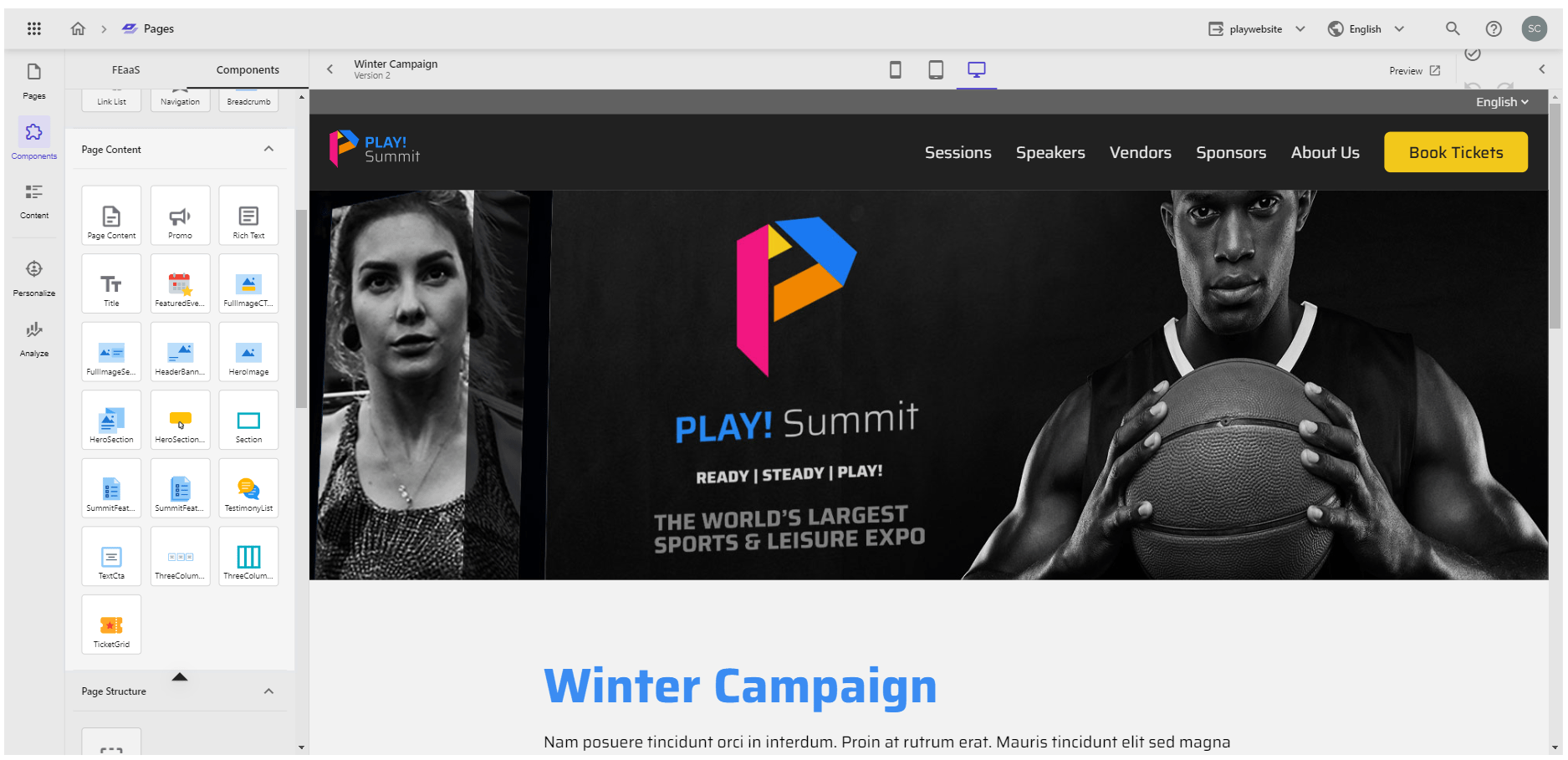Open the help question mark icon
Image resolution: width=1568 pixels, height=760 pixels.
(1494, 28)
